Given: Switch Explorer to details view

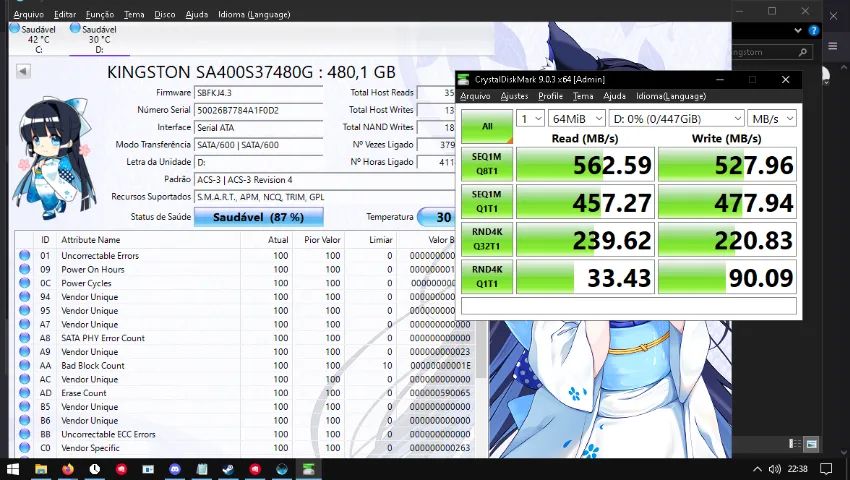Looking at the screenshot, I should pos(795,444).
